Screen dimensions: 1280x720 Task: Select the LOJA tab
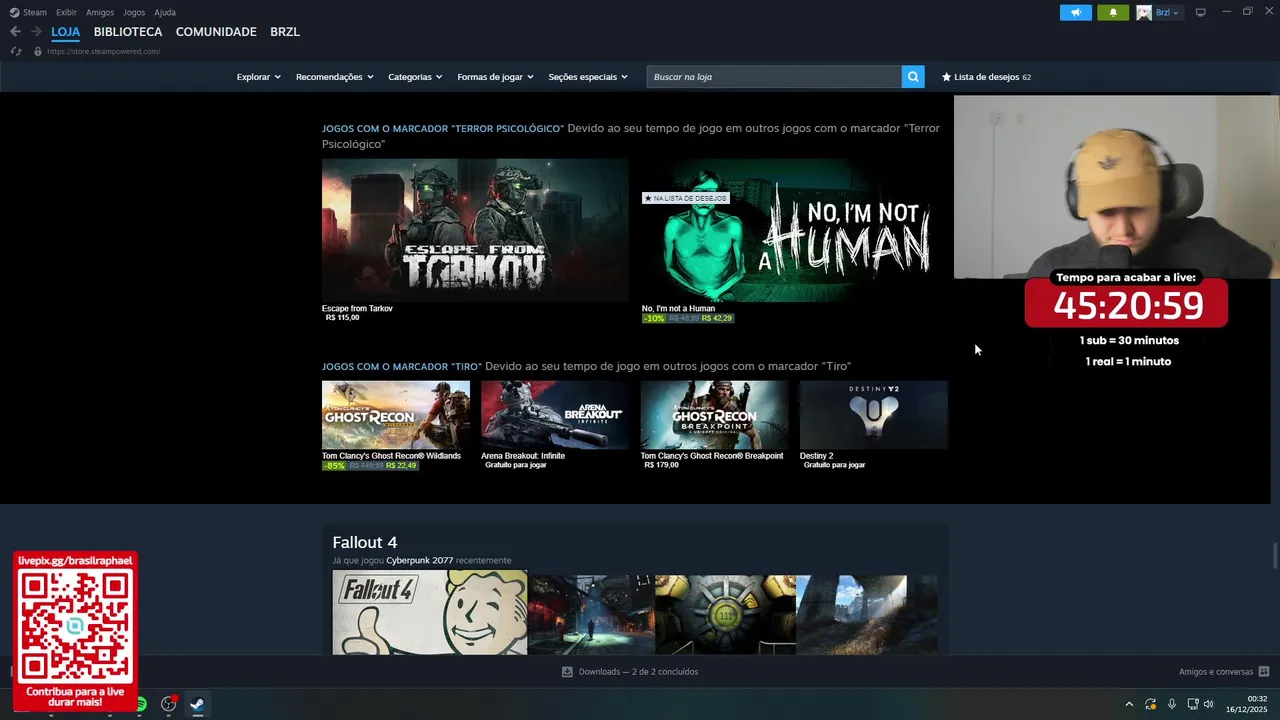[66, 32]
